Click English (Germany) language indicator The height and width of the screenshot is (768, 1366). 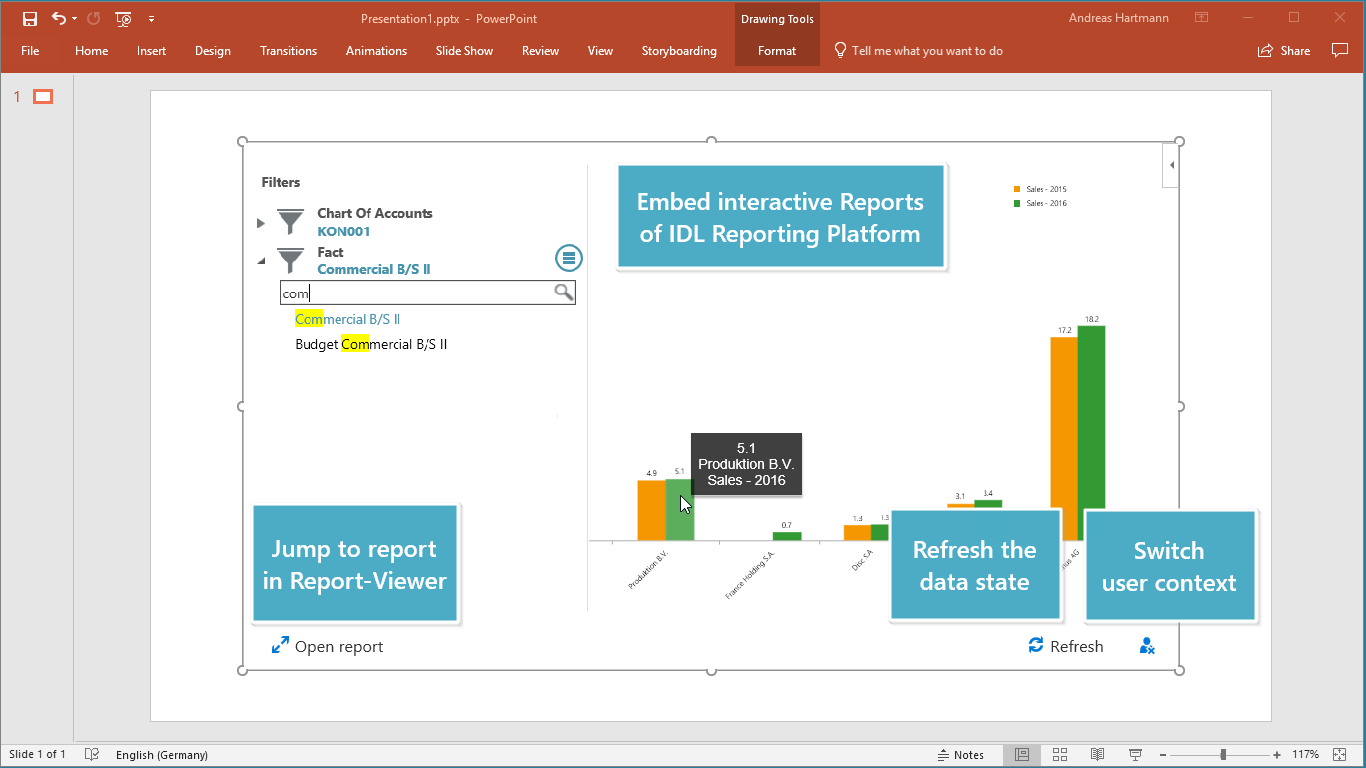(x=162, y=755)
